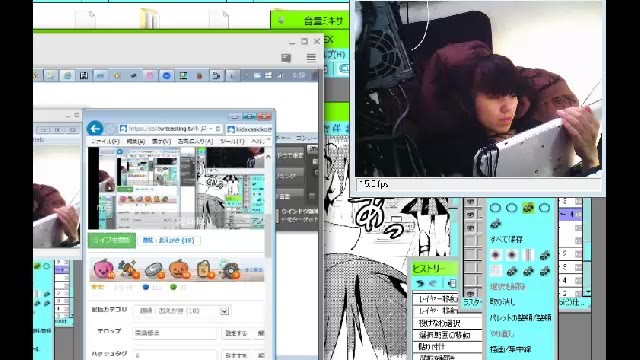Click the green ライブを開始 button

[x=112, y=240]
